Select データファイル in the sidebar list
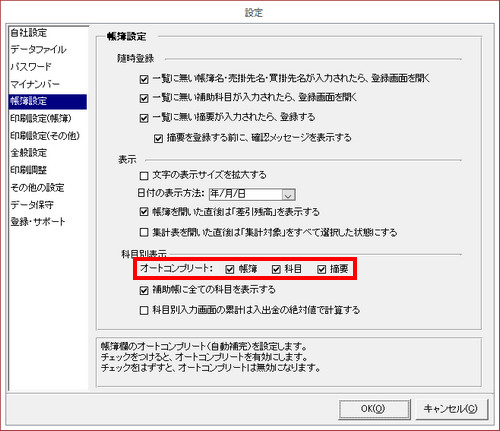 pos(38,49)
